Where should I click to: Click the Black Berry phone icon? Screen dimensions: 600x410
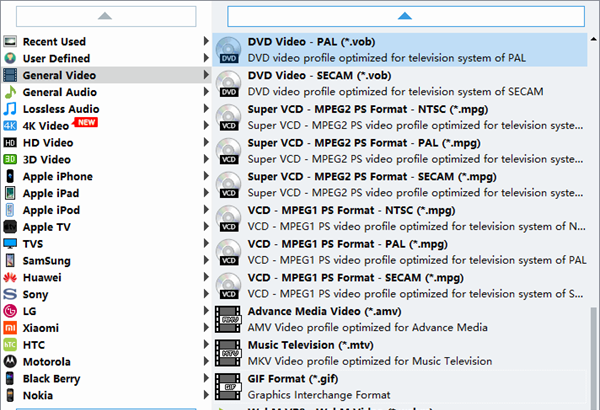click(x=10, y=378)
